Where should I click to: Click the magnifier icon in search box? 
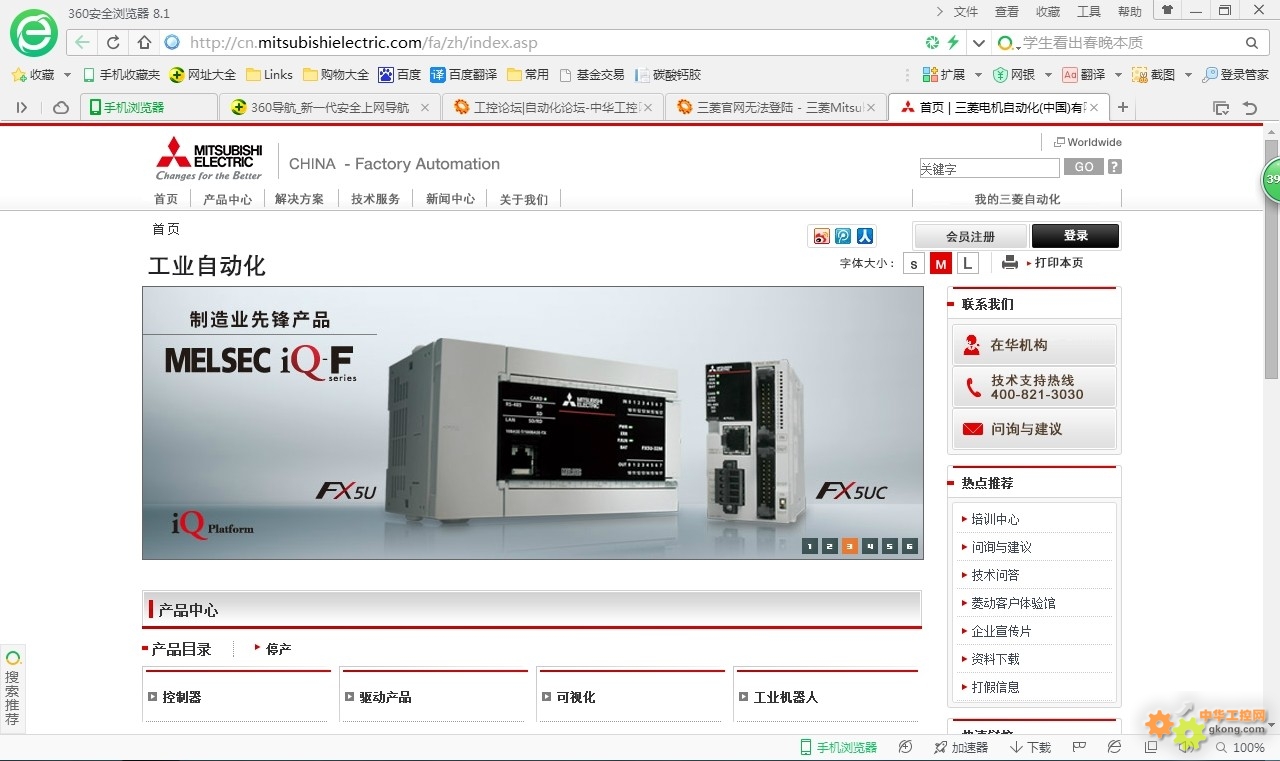1251,43
